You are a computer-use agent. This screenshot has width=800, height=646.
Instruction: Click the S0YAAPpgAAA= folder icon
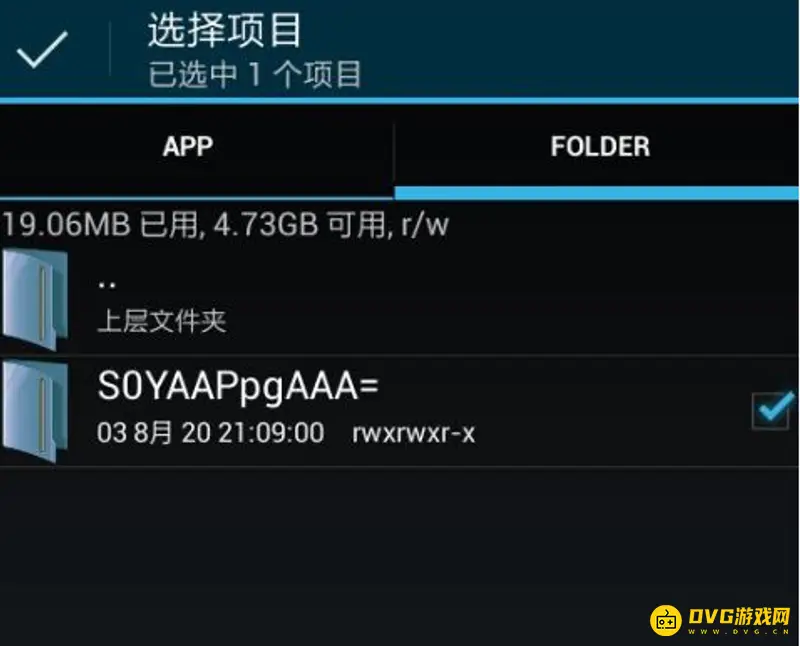[x=35, y=411]
